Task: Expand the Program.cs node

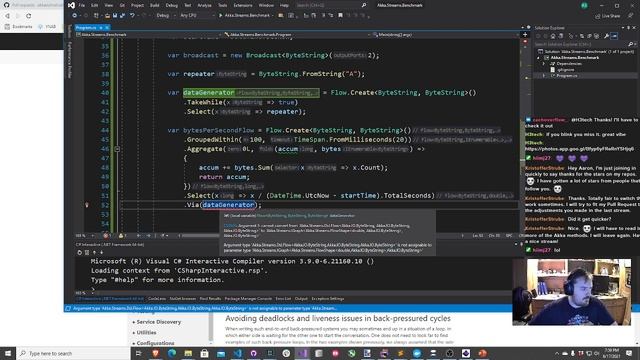Action: (543, 76)
